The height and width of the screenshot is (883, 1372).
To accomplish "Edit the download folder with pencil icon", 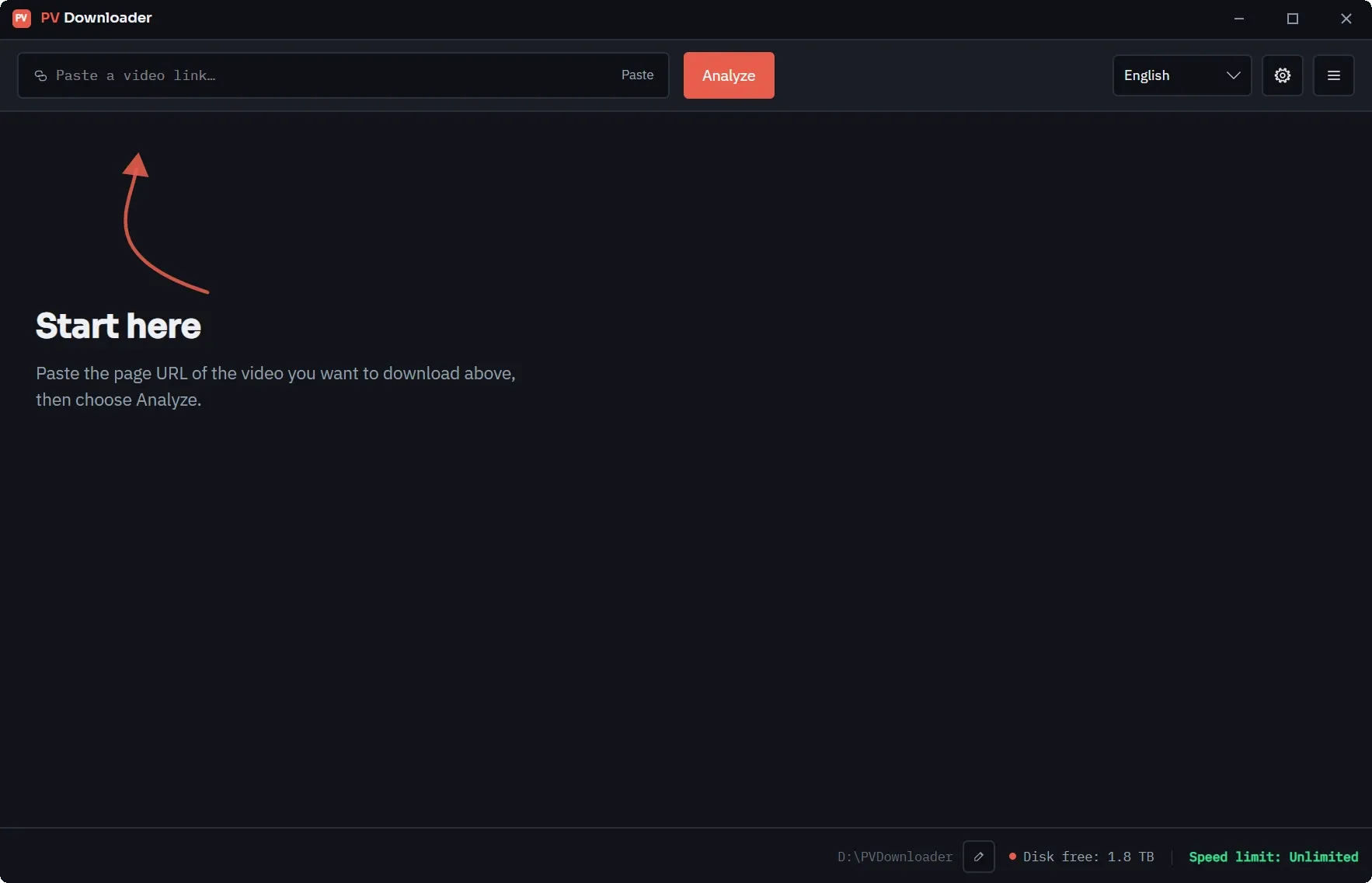I will (x=978, y=857).
